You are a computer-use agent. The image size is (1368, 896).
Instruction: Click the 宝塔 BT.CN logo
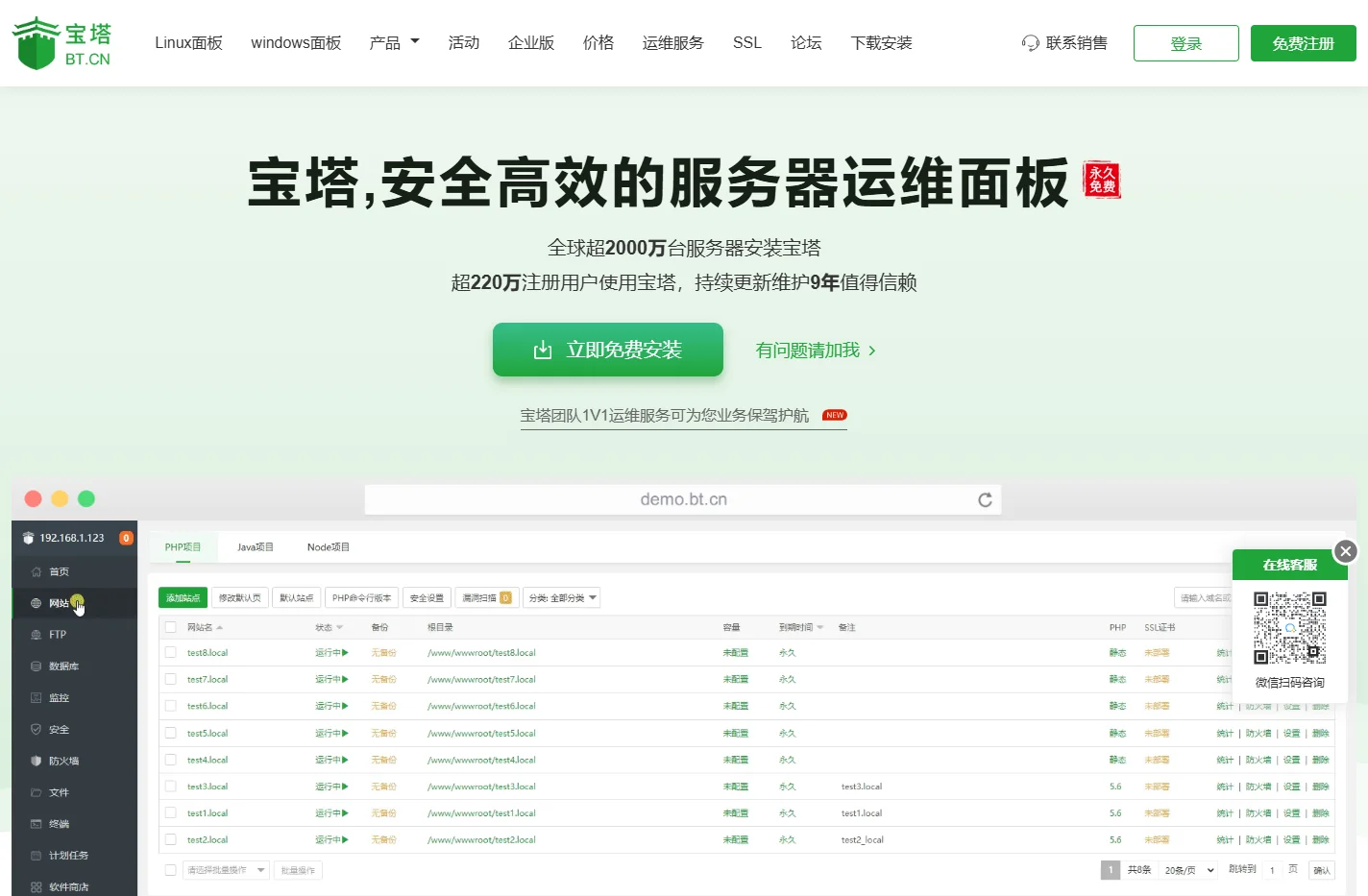coord(61,43)
